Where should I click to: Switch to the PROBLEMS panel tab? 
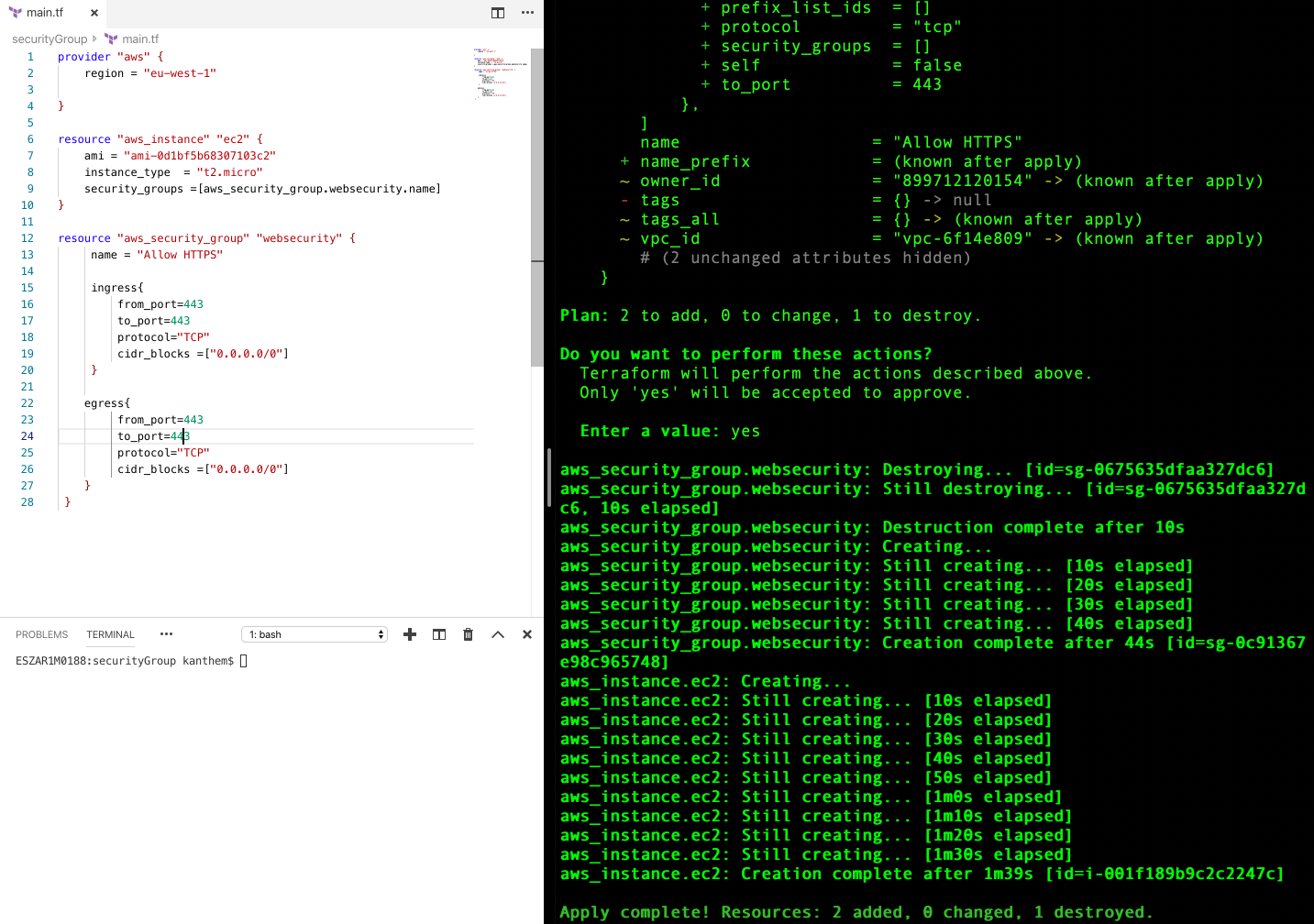(41, 634)
